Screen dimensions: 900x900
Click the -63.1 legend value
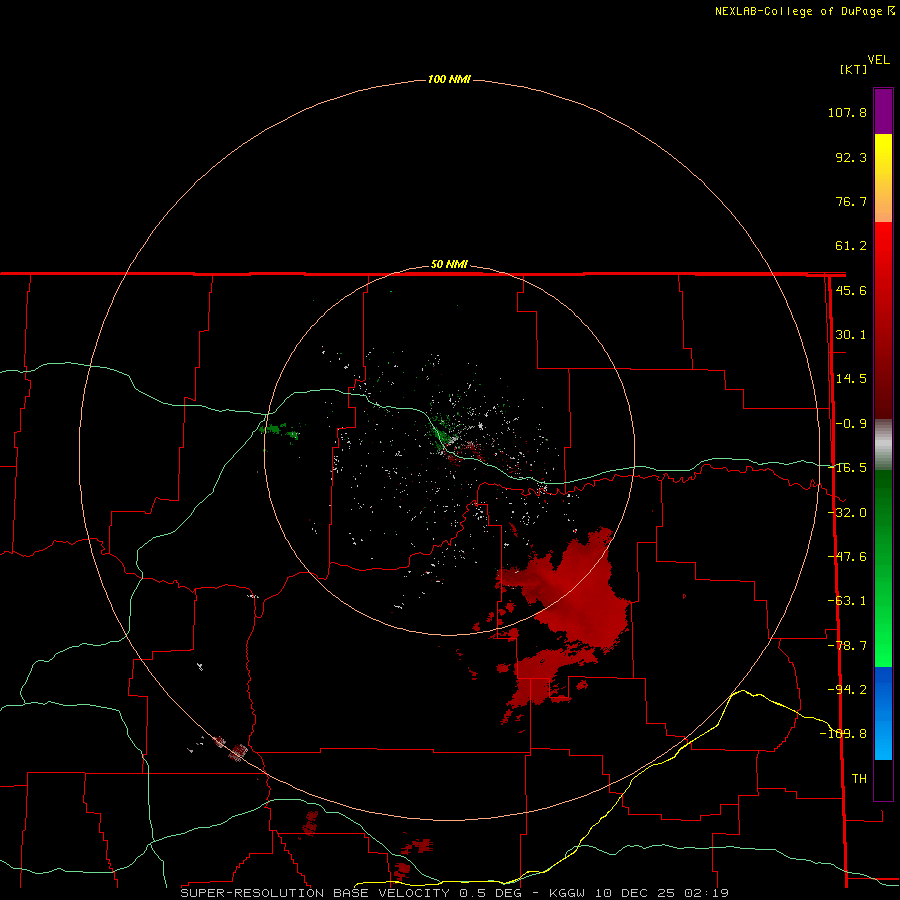pyautogui.click(x=848, y=601)
